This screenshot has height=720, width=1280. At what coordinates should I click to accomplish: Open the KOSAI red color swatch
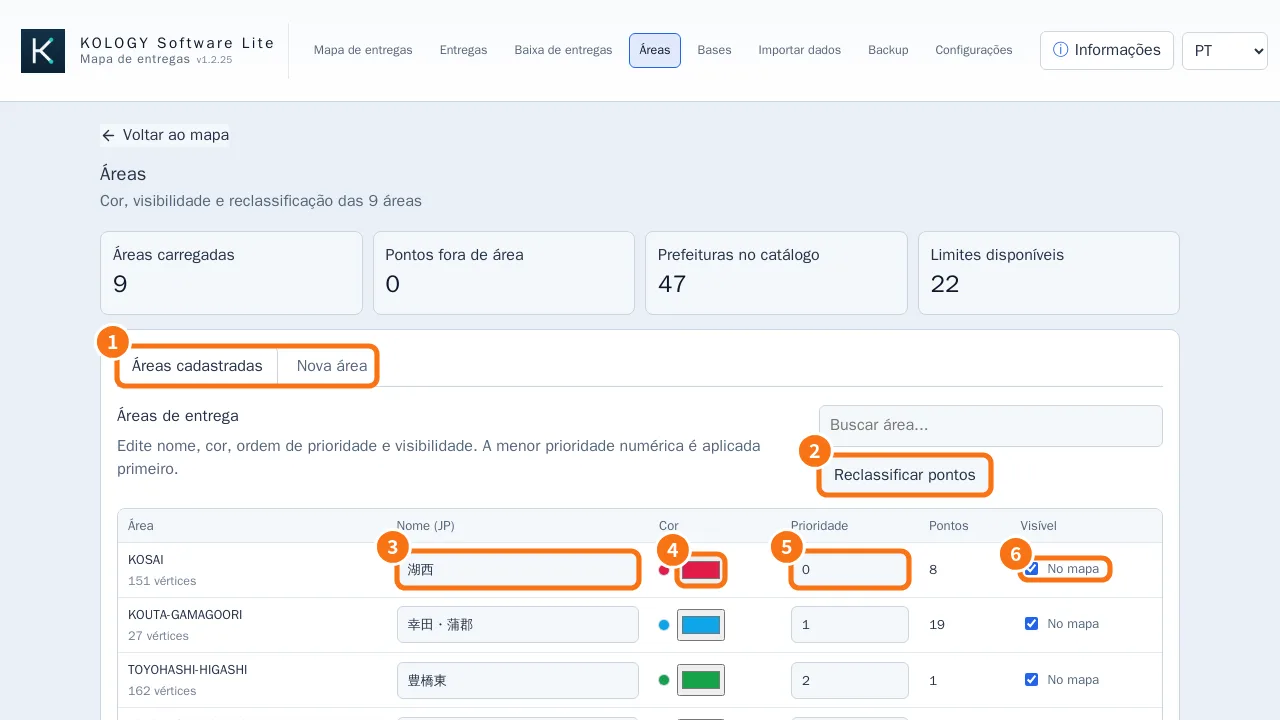(x=701, y=570)
